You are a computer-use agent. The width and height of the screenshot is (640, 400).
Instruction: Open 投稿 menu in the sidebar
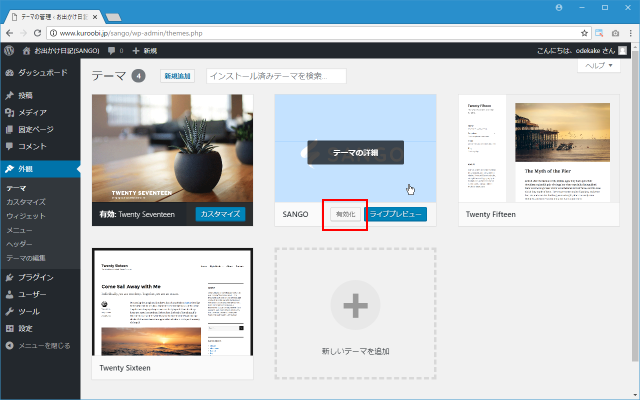pyautogui.click(x=40, y=96)
